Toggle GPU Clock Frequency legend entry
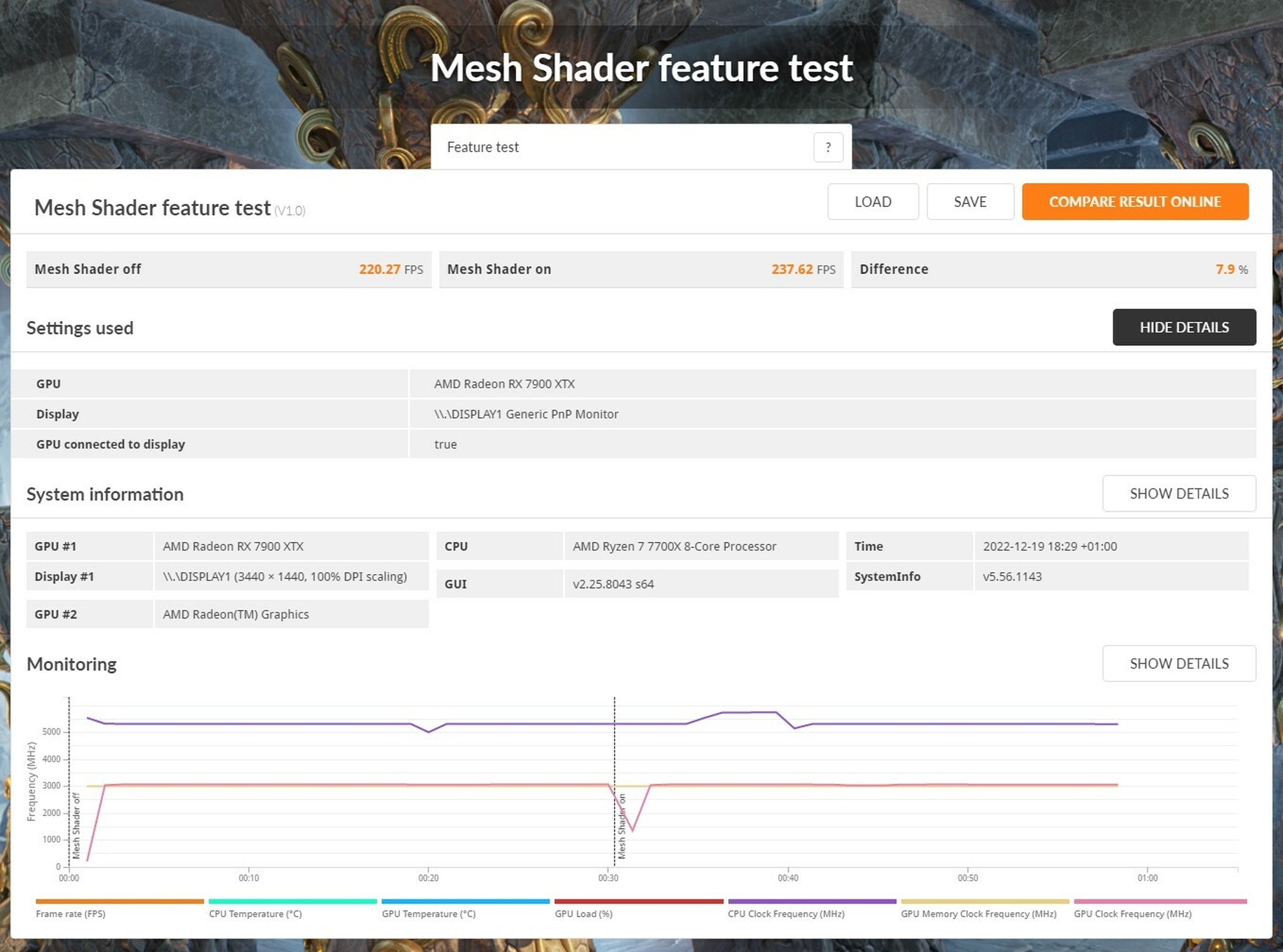Screen dimensions: 1283x952 click(1160, 909)
